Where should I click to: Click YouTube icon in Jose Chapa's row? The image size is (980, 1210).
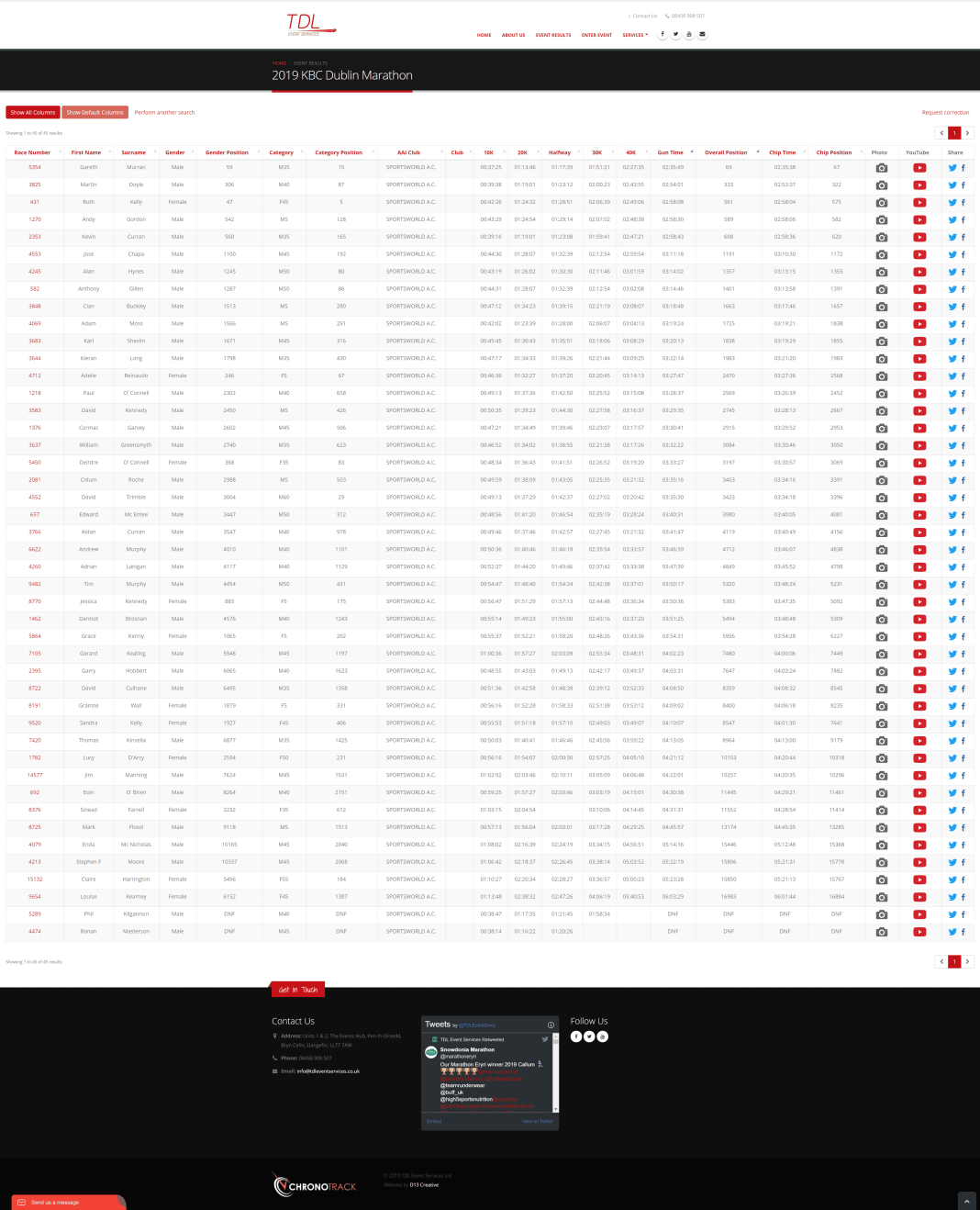(x=919, y=255)
